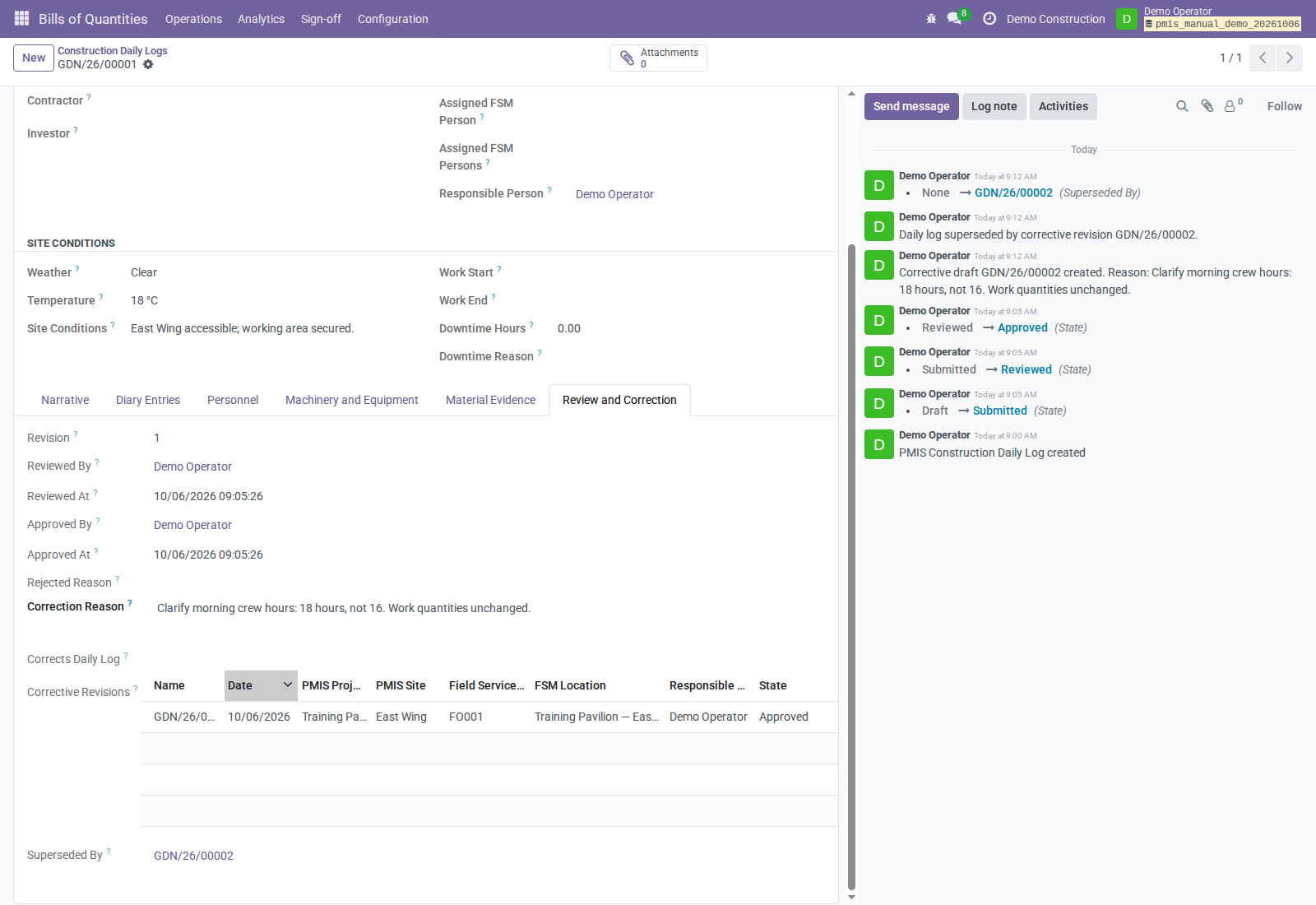1316x905 pixels.
Task: Open the Diary Entries tab
Action: [x=148, y=400]
